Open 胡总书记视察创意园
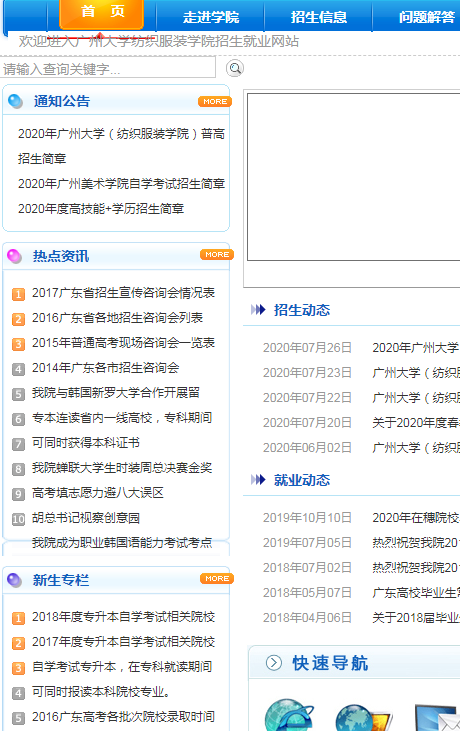 point(85,517)
